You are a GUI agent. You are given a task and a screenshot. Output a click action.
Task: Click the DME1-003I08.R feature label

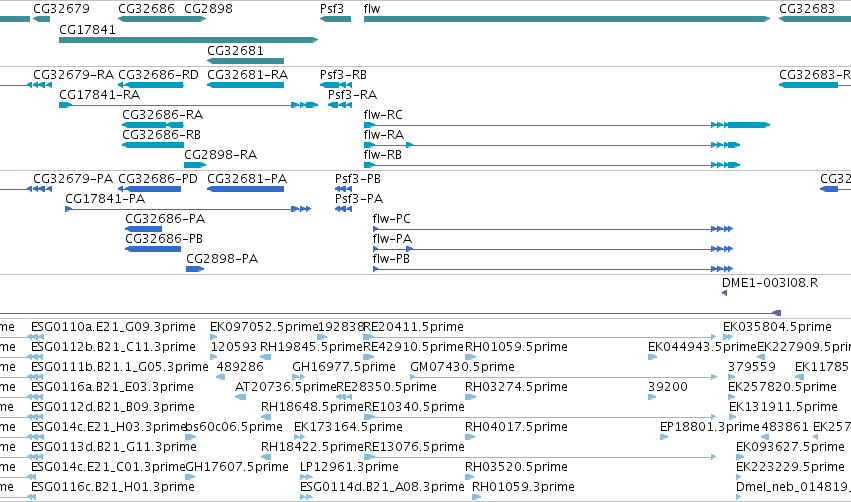coord(770,283)
